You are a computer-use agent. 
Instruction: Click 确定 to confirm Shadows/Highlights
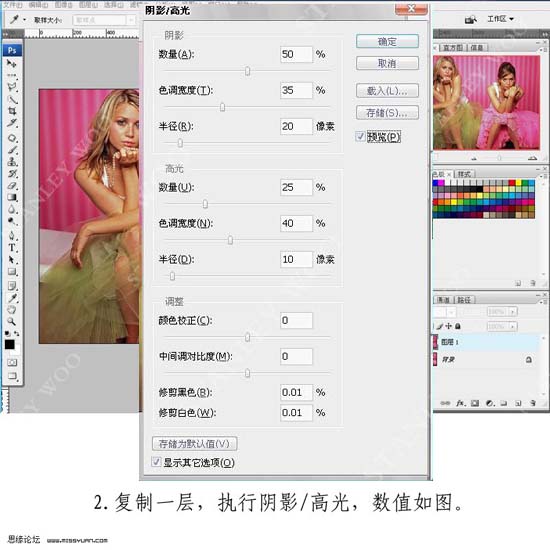point(387,41)
